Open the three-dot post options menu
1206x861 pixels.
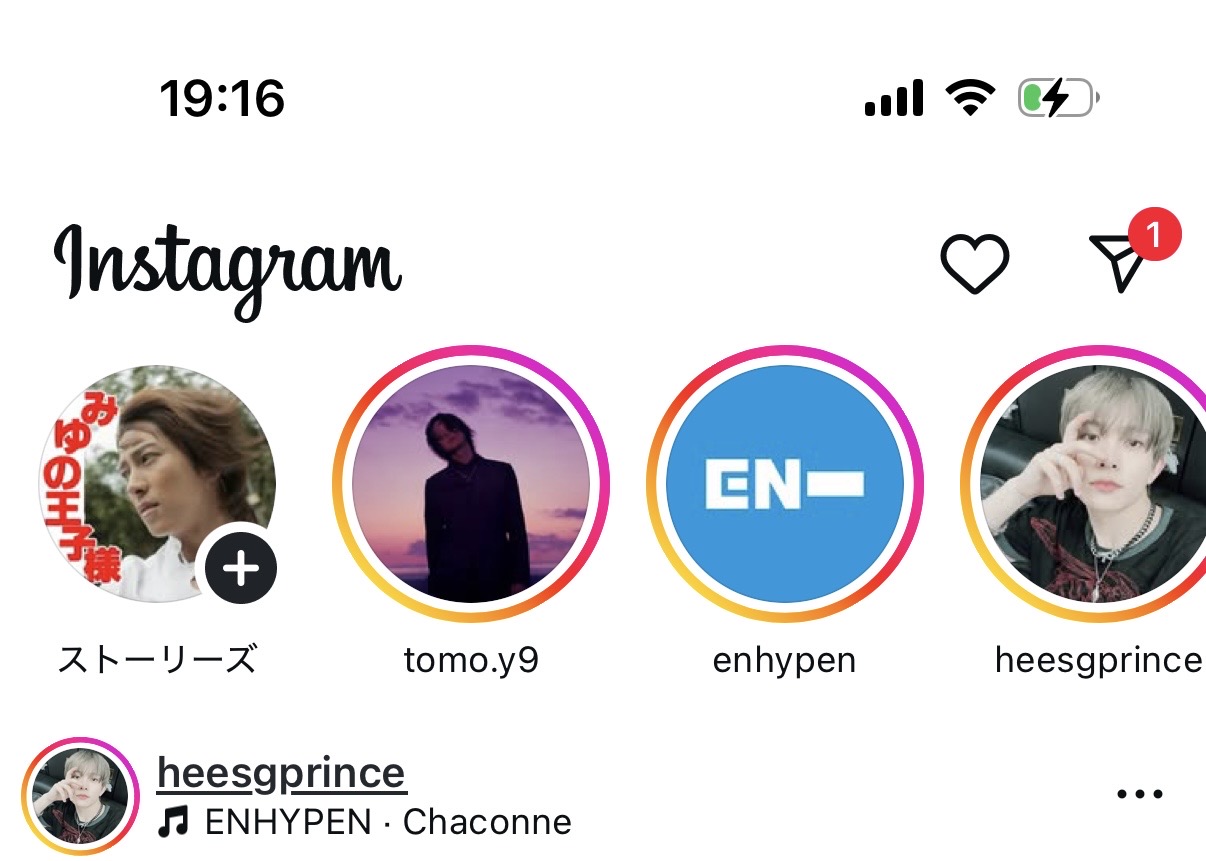pos(1139,795)
